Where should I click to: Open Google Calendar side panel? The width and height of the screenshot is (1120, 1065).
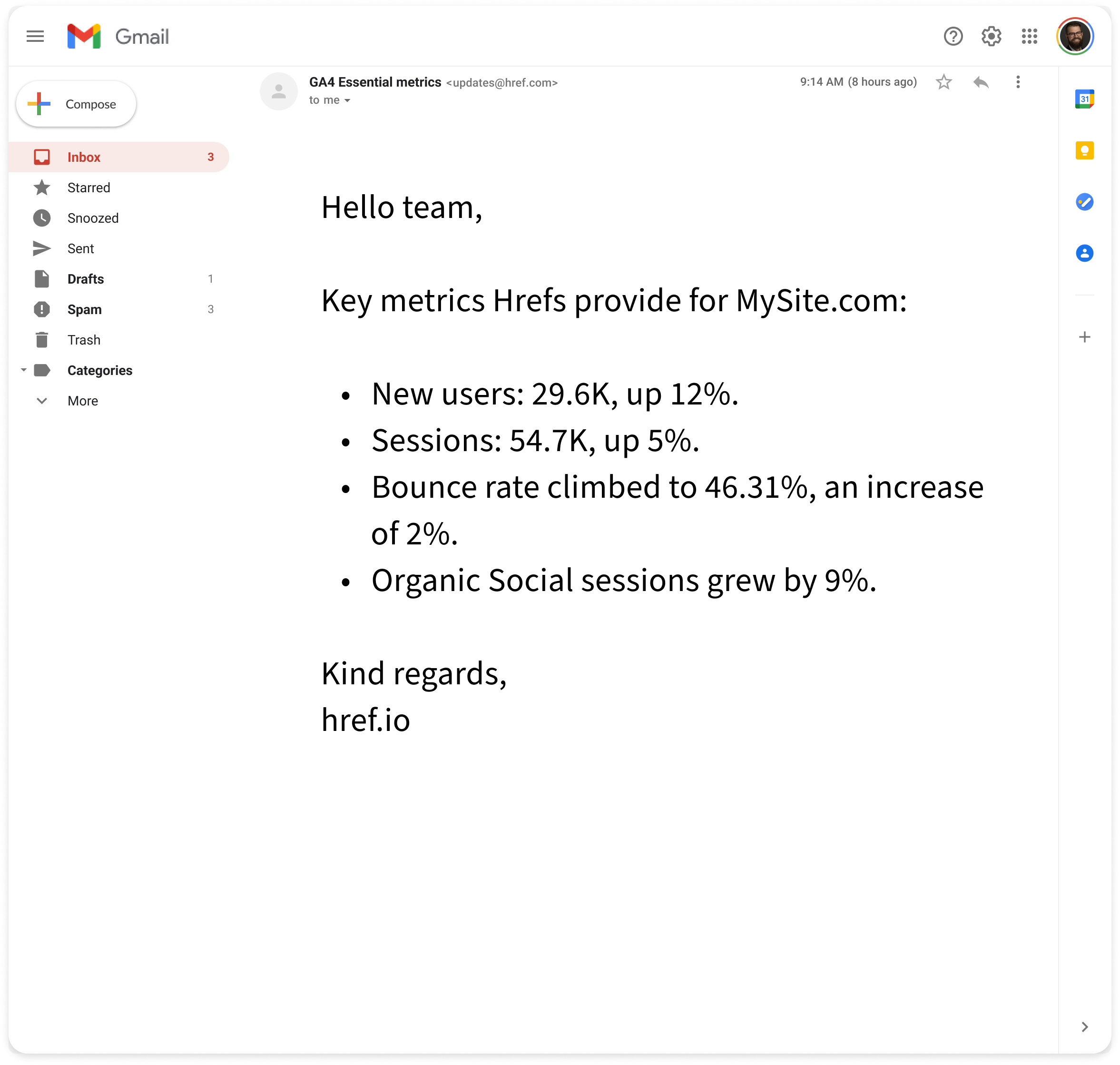1084,99
